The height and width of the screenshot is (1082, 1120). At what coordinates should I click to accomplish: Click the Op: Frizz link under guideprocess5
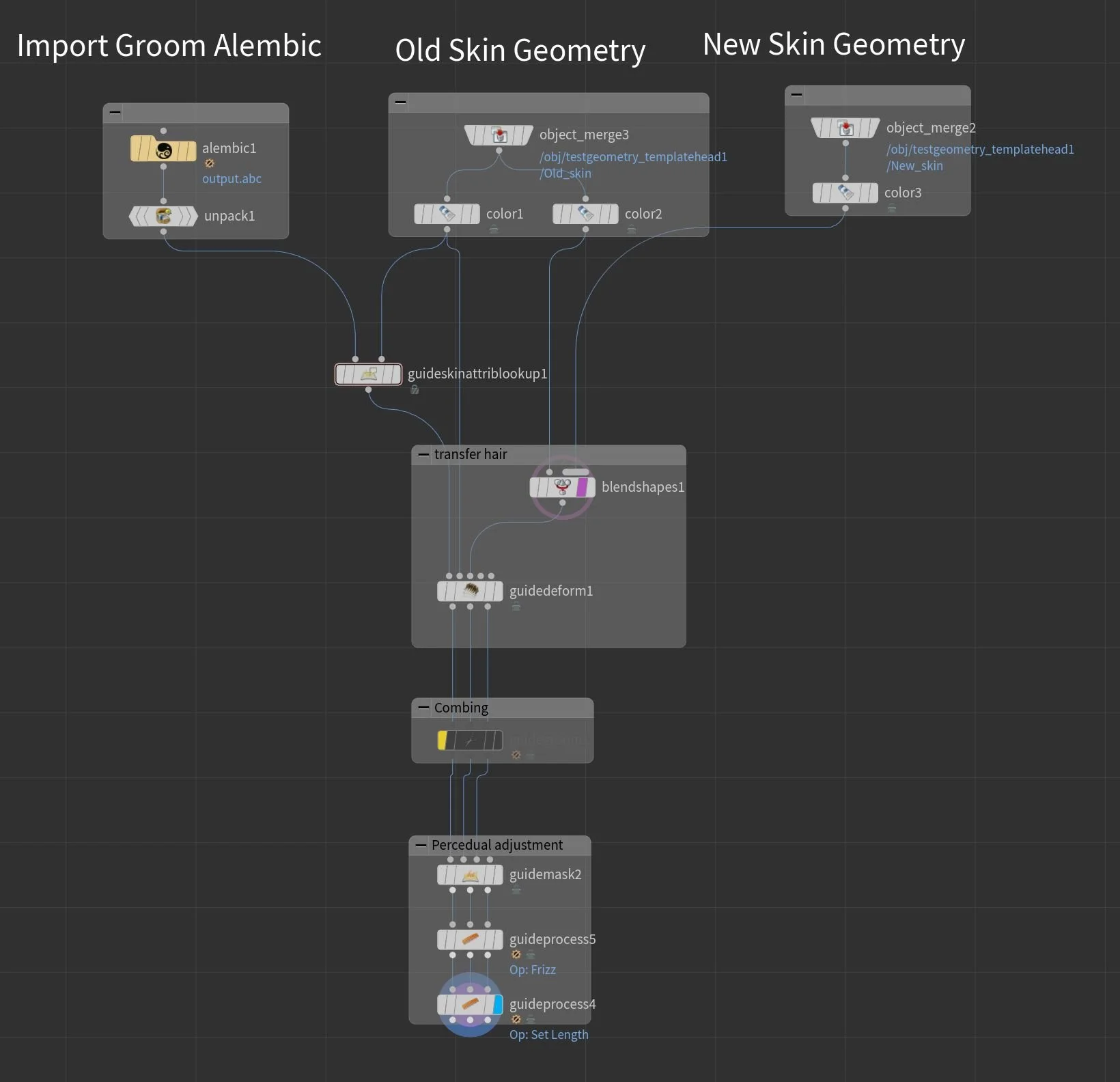532,969
